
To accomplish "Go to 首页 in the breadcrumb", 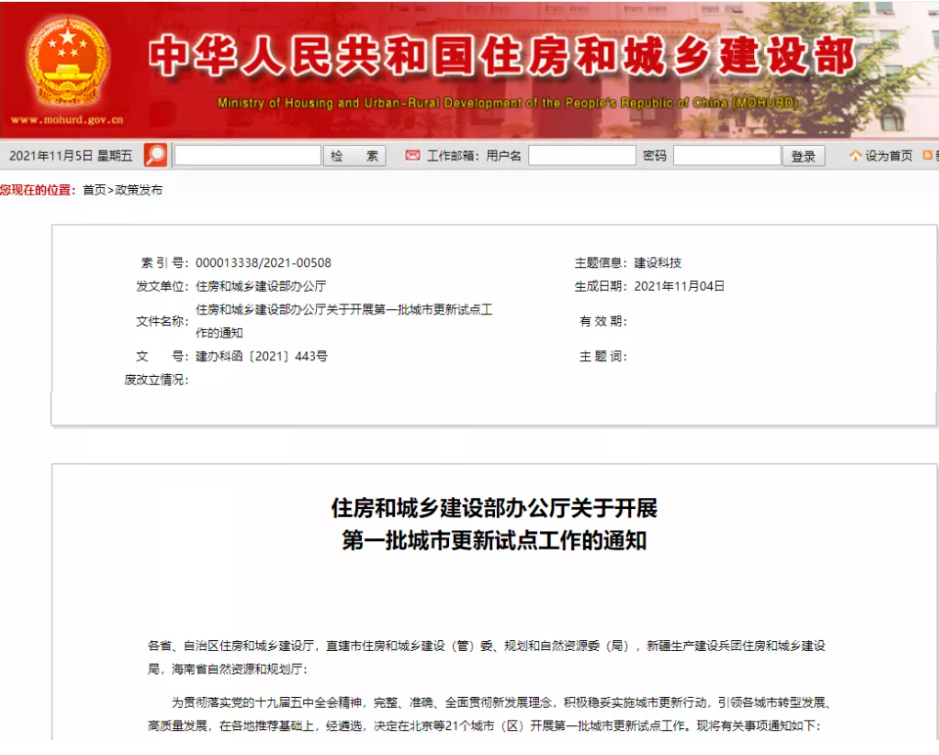I will (94, 190).
